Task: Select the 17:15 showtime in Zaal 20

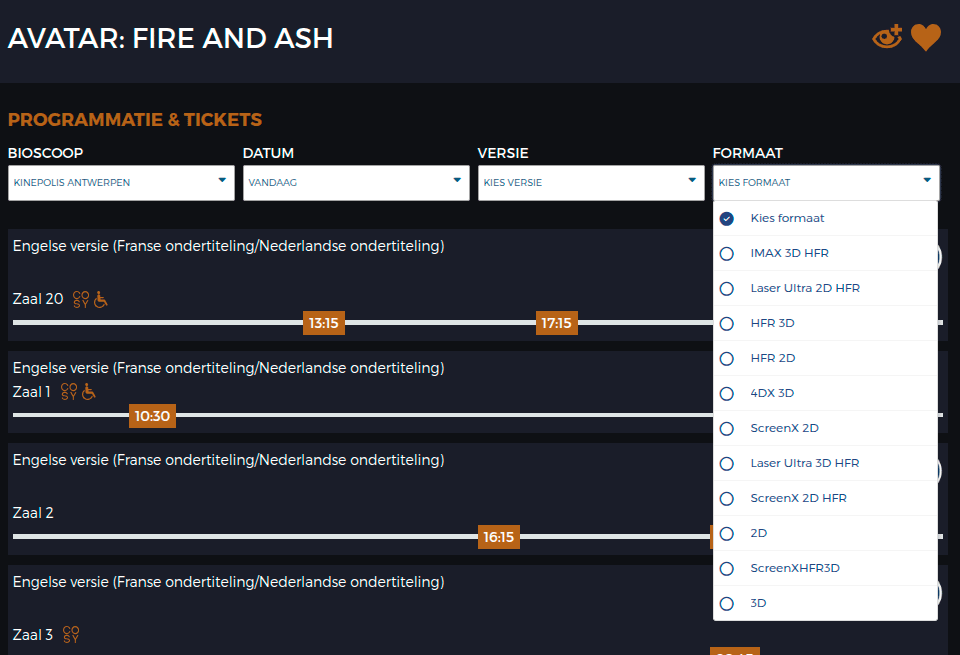Action: tap(556, 323)
